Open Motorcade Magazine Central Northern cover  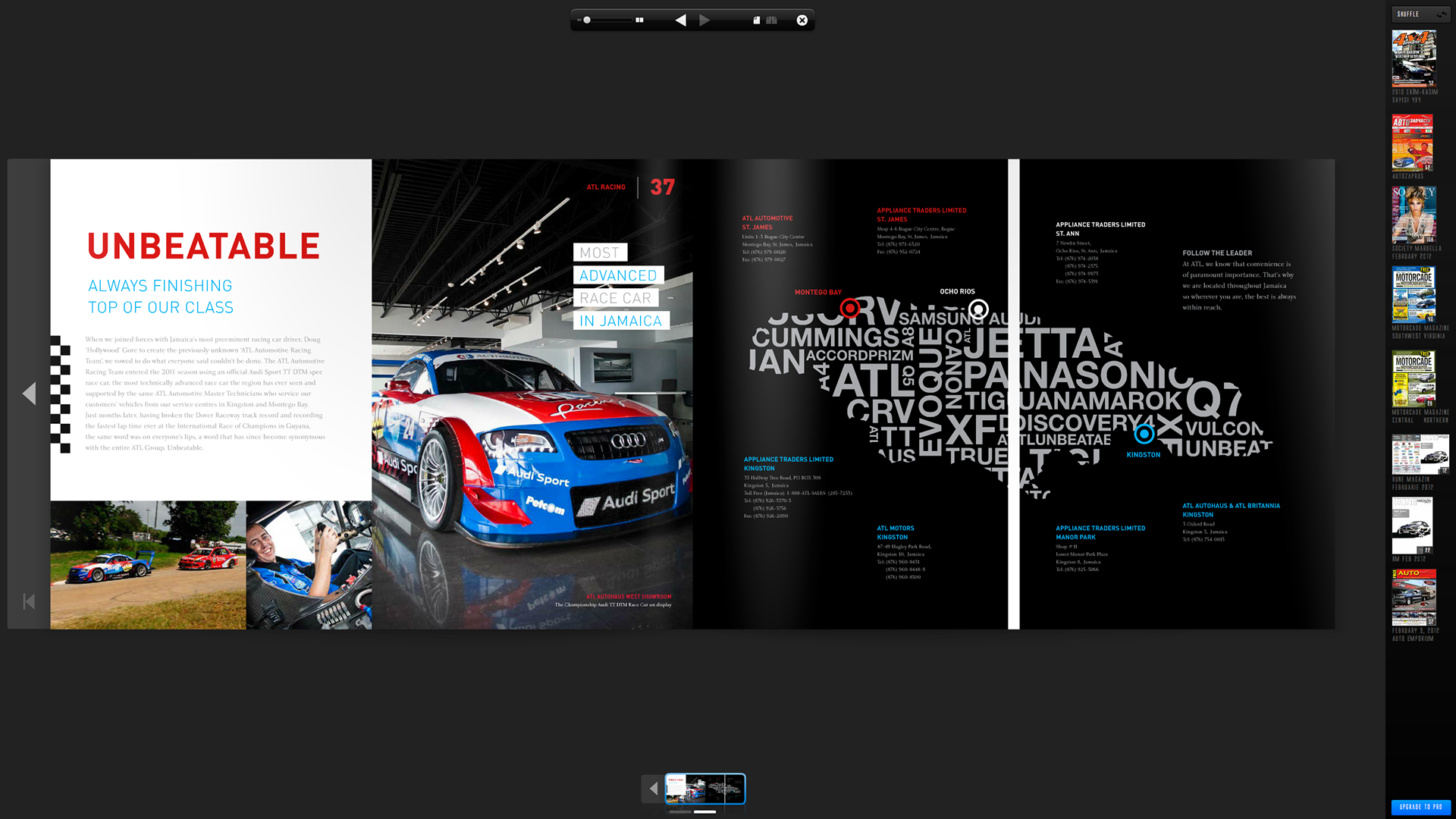tap(1414, 378)
